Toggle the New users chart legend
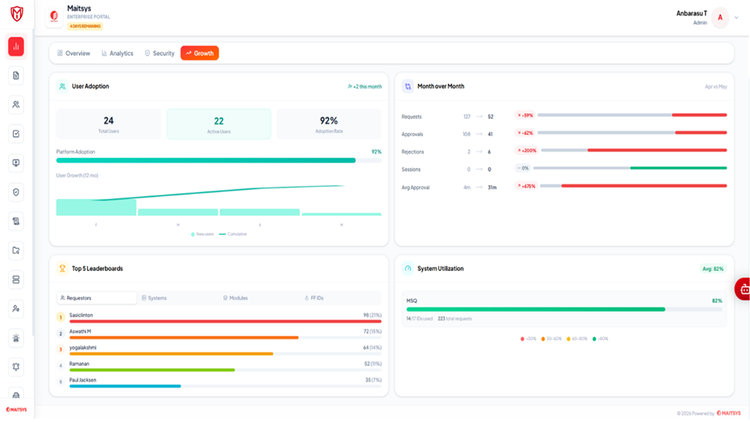 click(202, 234)
